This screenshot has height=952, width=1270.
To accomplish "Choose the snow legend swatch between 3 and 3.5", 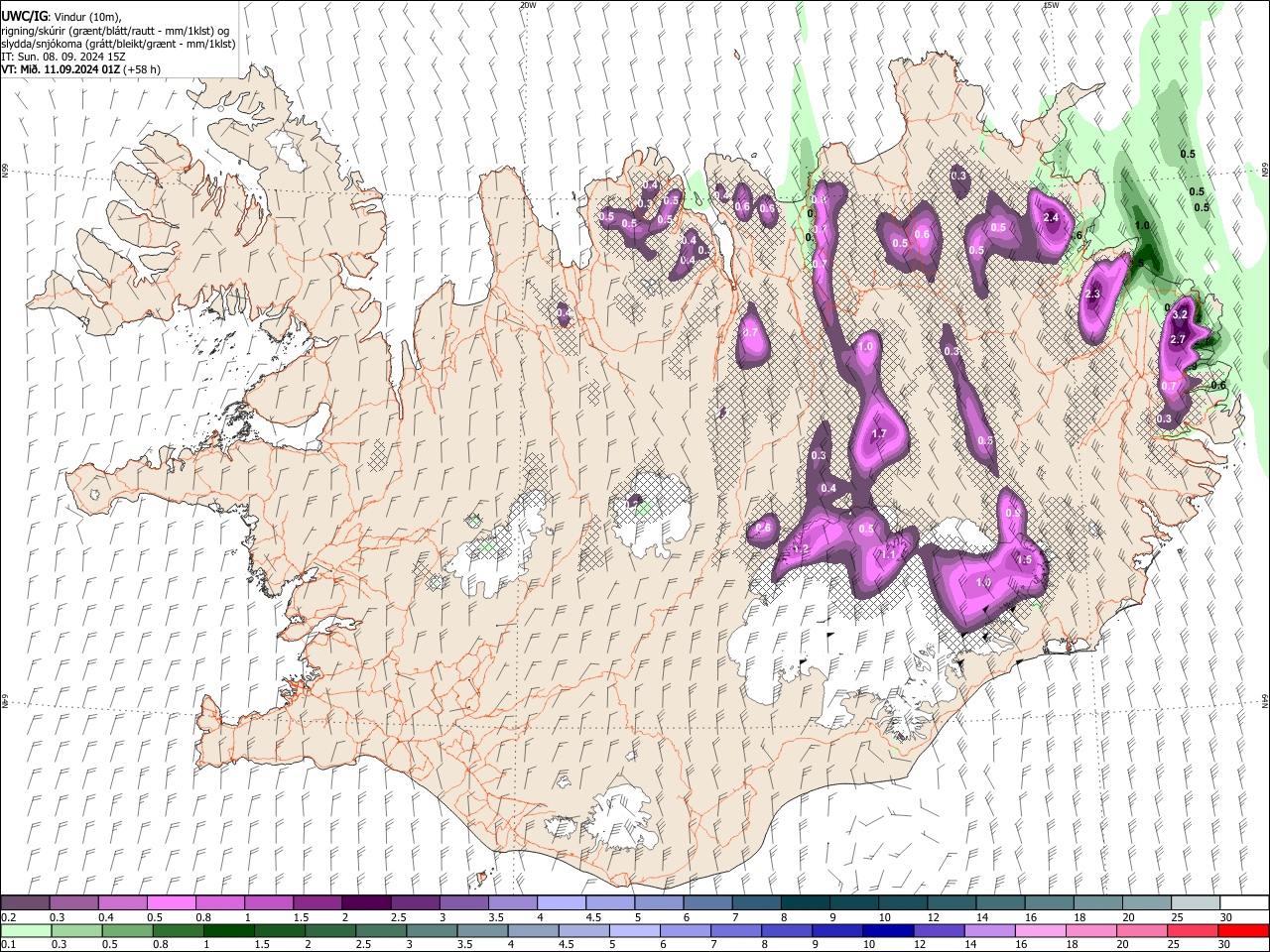I will [x=463, y=903].
